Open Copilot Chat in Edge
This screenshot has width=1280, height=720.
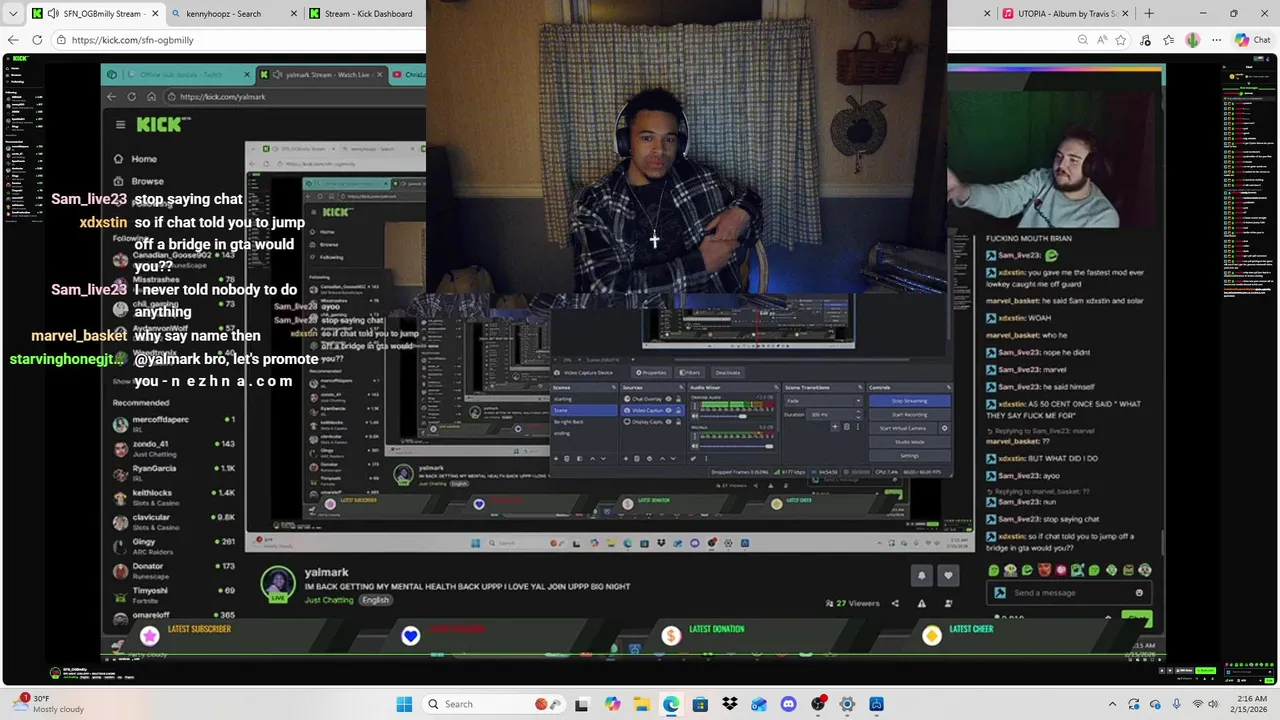click(x=1253, y=40)
